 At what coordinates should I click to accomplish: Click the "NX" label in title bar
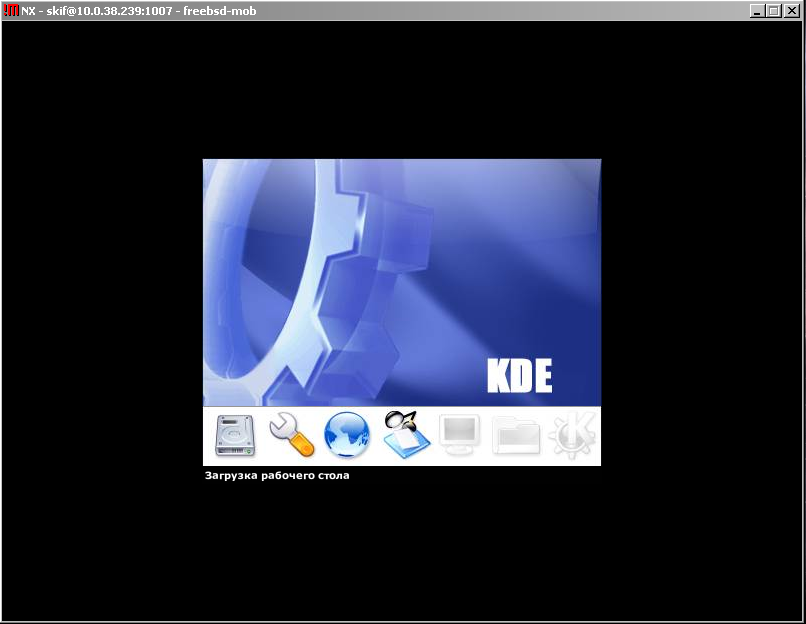pyautogui.click(x=28, y=10)
